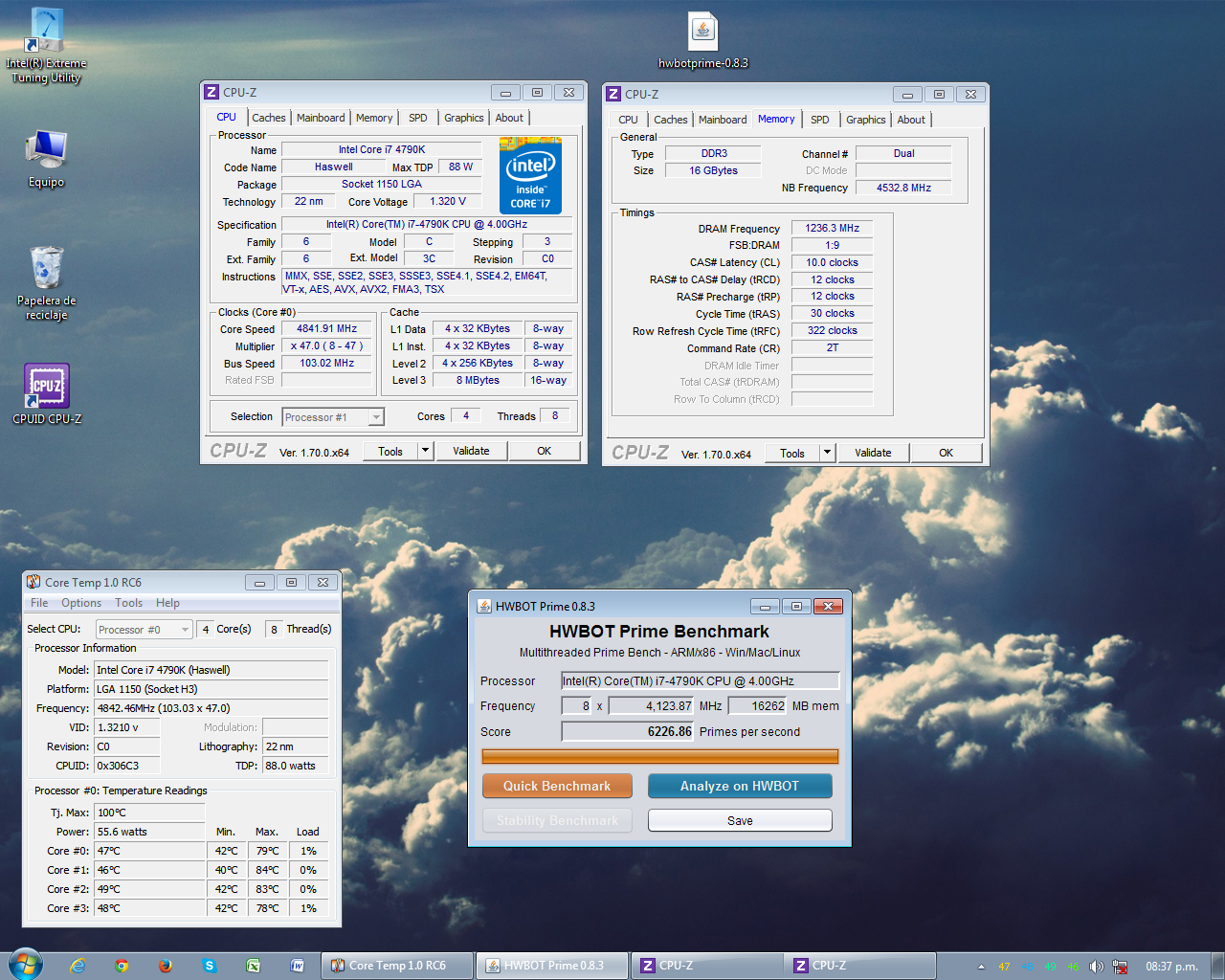The height and width of the screenshot is (980, 1225).
Task: Click HWBOT Prime window title icon
Action: (484, 606)
